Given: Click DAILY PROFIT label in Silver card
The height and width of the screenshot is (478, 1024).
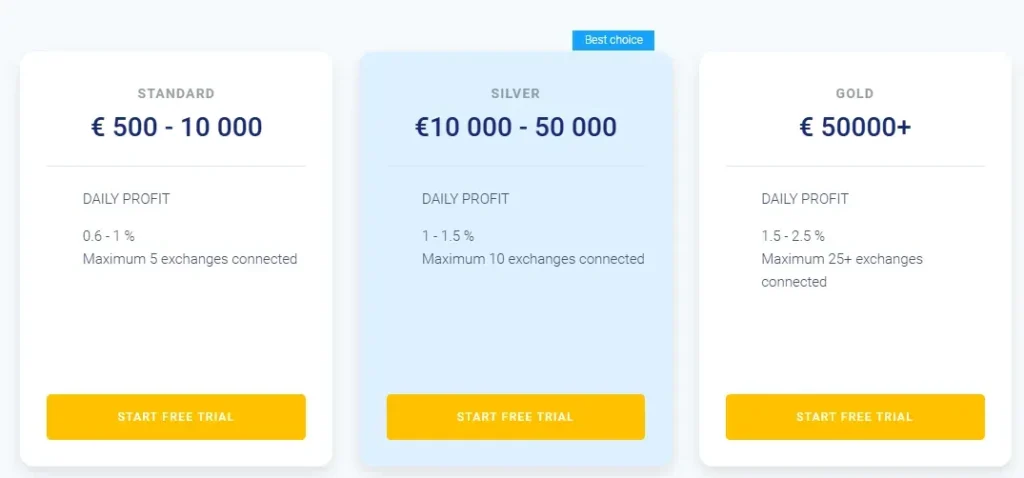Looking at the screenshot, I should click(465, 199).
